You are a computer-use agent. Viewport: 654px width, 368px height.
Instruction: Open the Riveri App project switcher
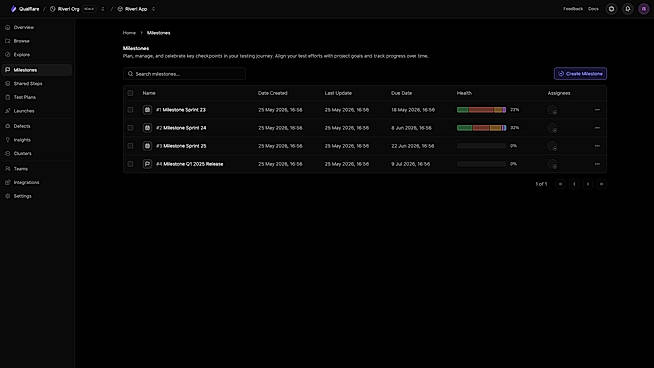(153, 9)
